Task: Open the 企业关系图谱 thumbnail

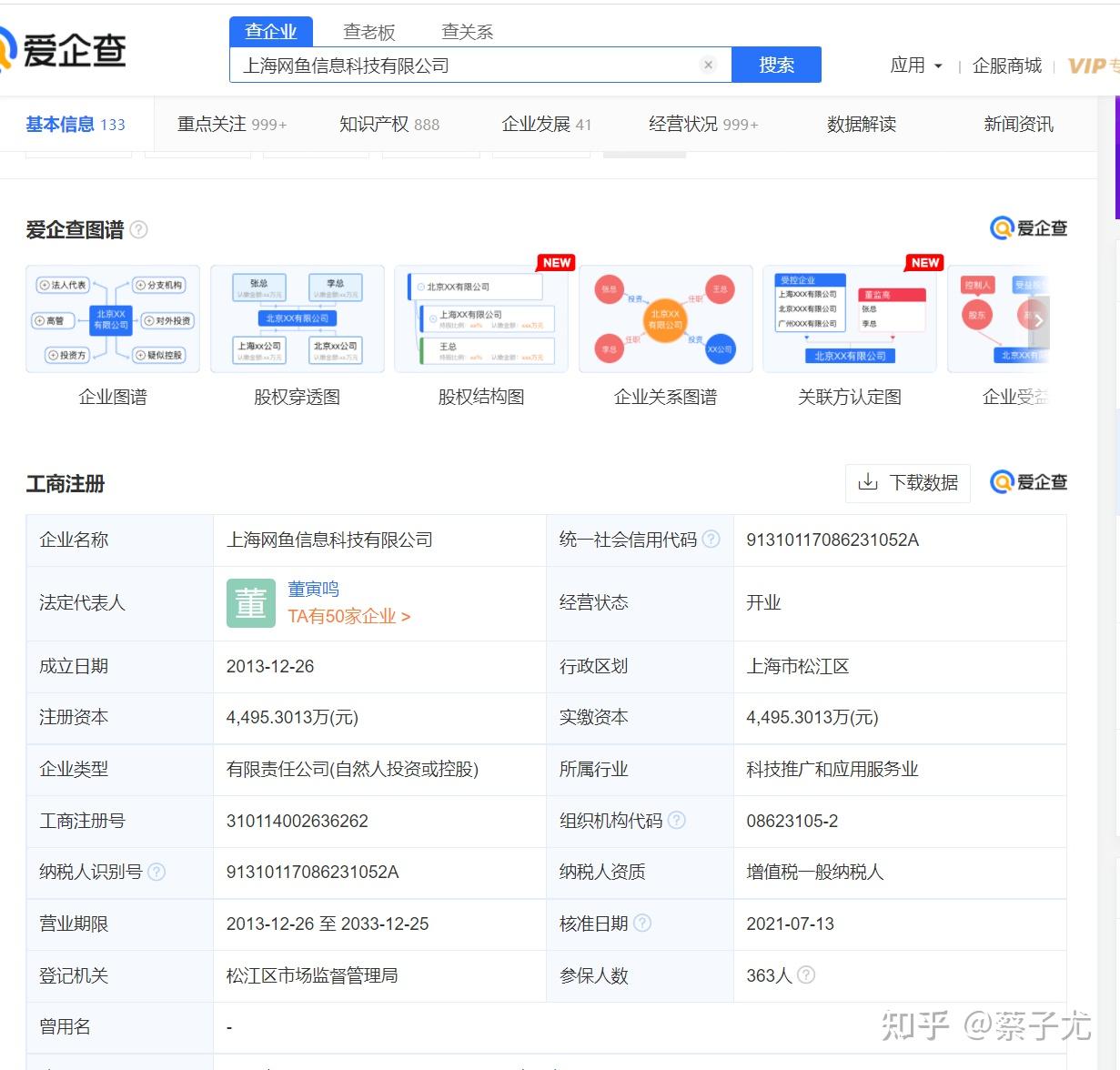Action: (x=666, y=319)
